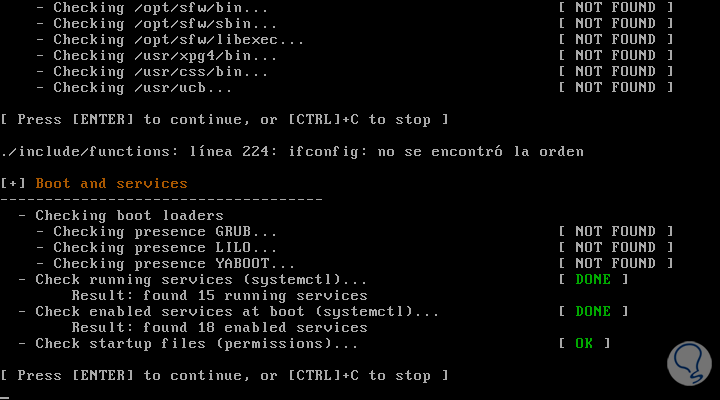Screen dimensions: 720x400
Task: Click the "Checking /usr/ucb..." line text
Action: tap(142, 87)
